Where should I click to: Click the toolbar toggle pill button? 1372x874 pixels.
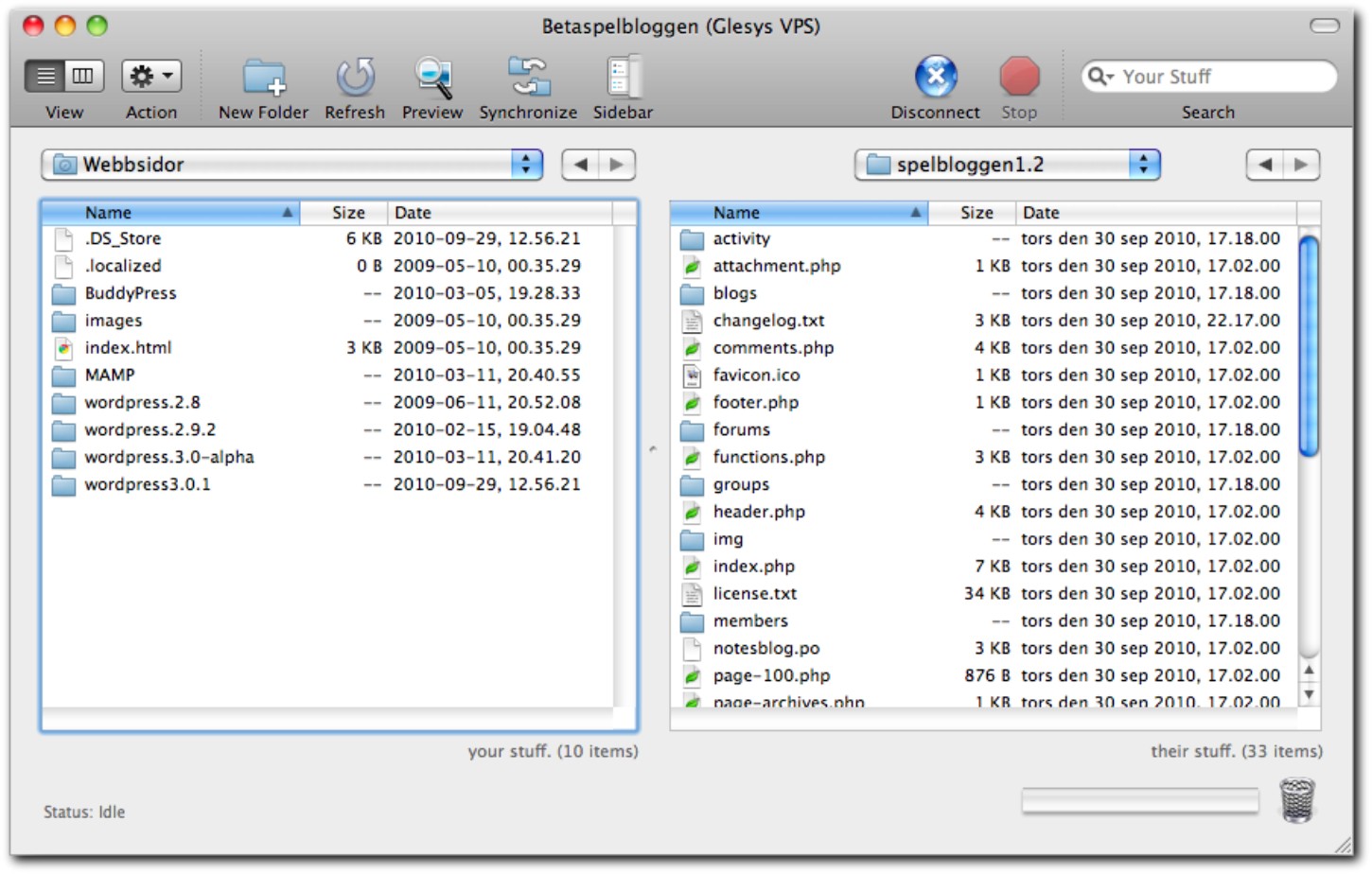[1325, 26]
